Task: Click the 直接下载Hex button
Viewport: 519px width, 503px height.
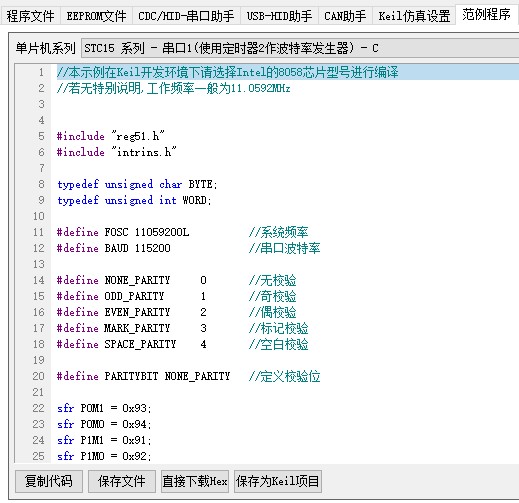Action: click(x=195, y=481)
